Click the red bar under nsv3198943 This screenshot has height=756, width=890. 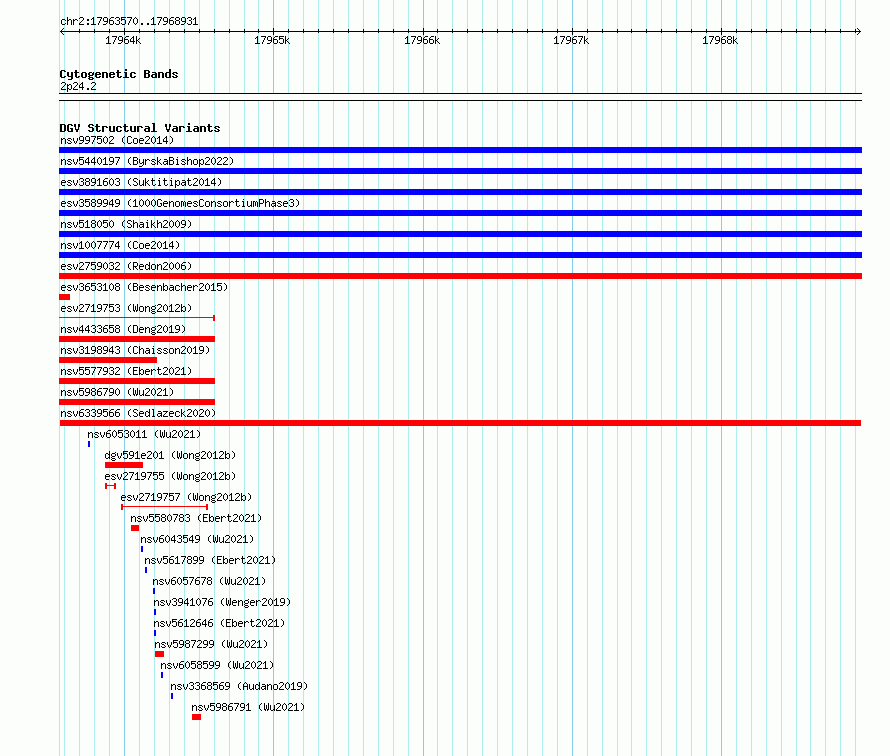(108, 360)
